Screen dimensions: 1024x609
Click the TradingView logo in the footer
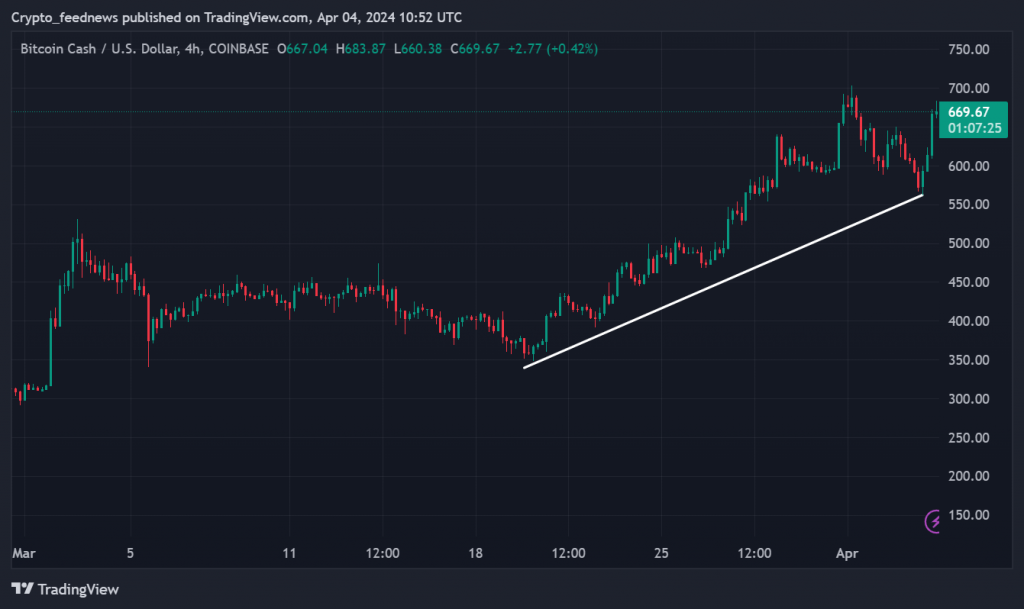coord(65,589)
